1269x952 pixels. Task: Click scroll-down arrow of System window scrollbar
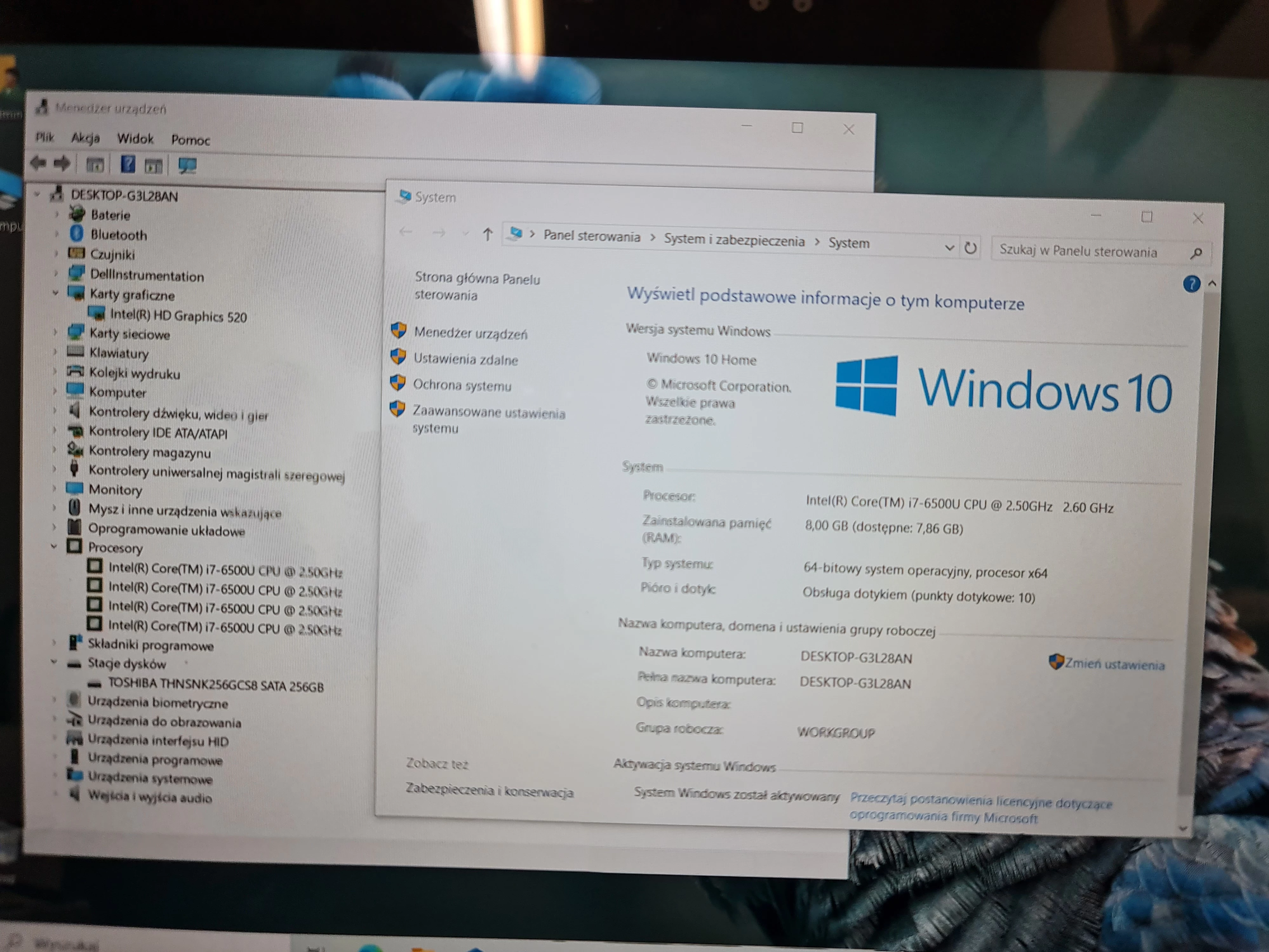click(x=1182, y=828)
